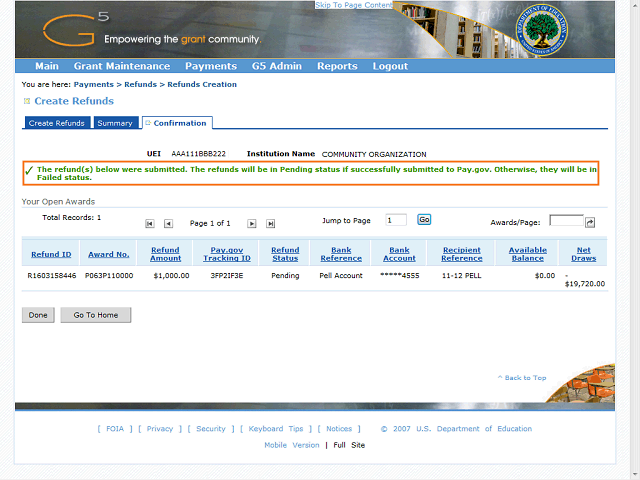This screenshot has height=480, width=640.
Task: Click the Page 1 of 1 indicator
Action: tap(210, 223)
